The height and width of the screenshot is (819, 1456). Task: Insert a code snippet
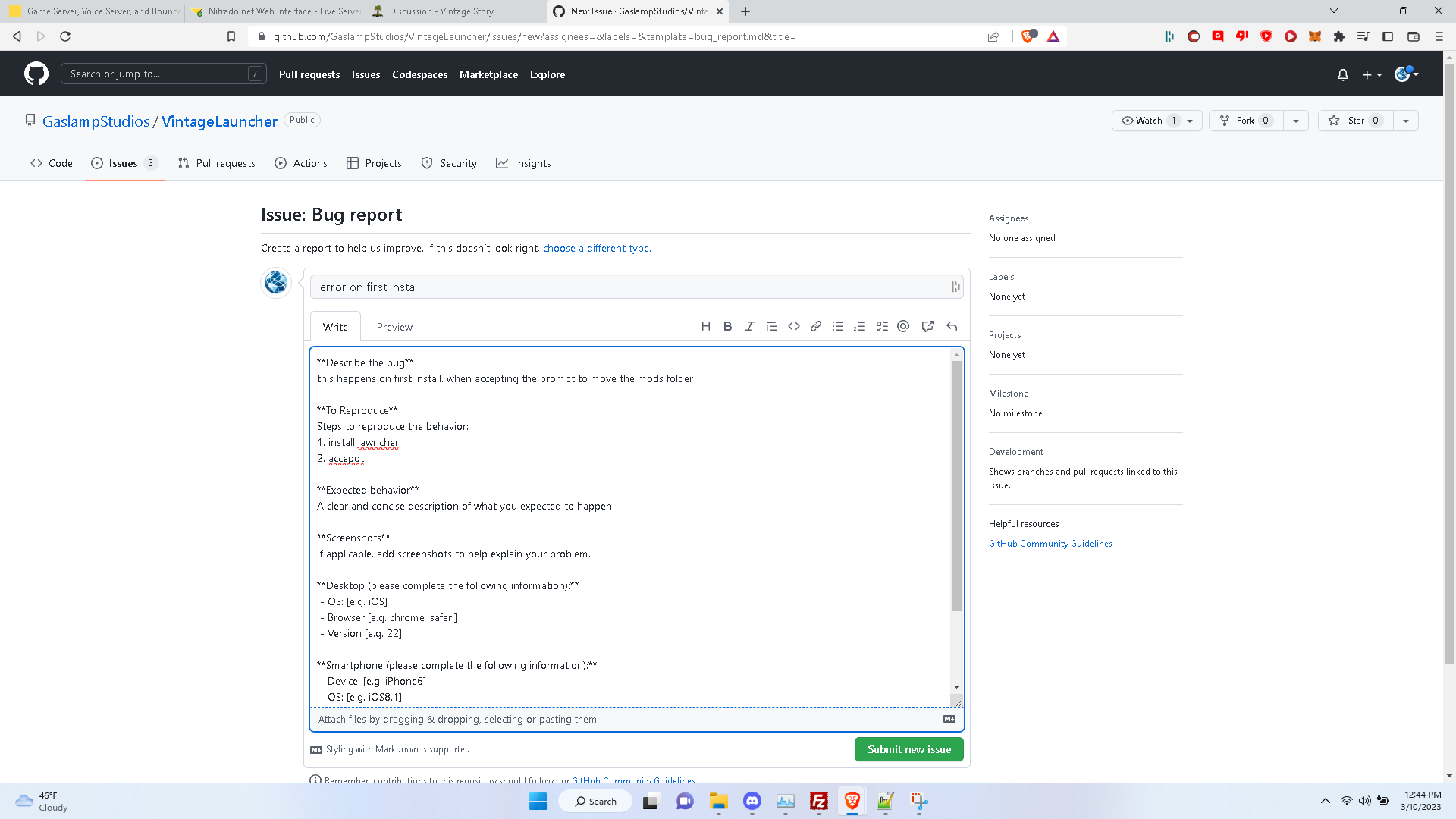click(x=793, y=326)
